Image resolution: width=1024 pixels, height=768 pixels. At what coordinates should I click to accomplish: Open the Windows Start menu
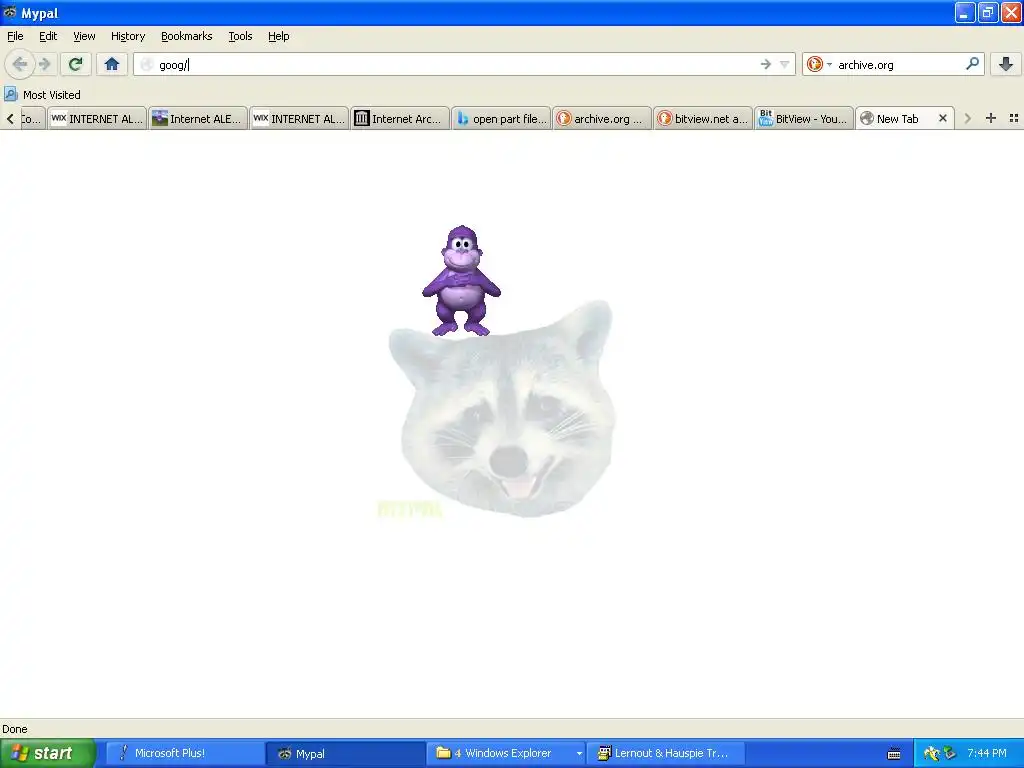[48, 753]
